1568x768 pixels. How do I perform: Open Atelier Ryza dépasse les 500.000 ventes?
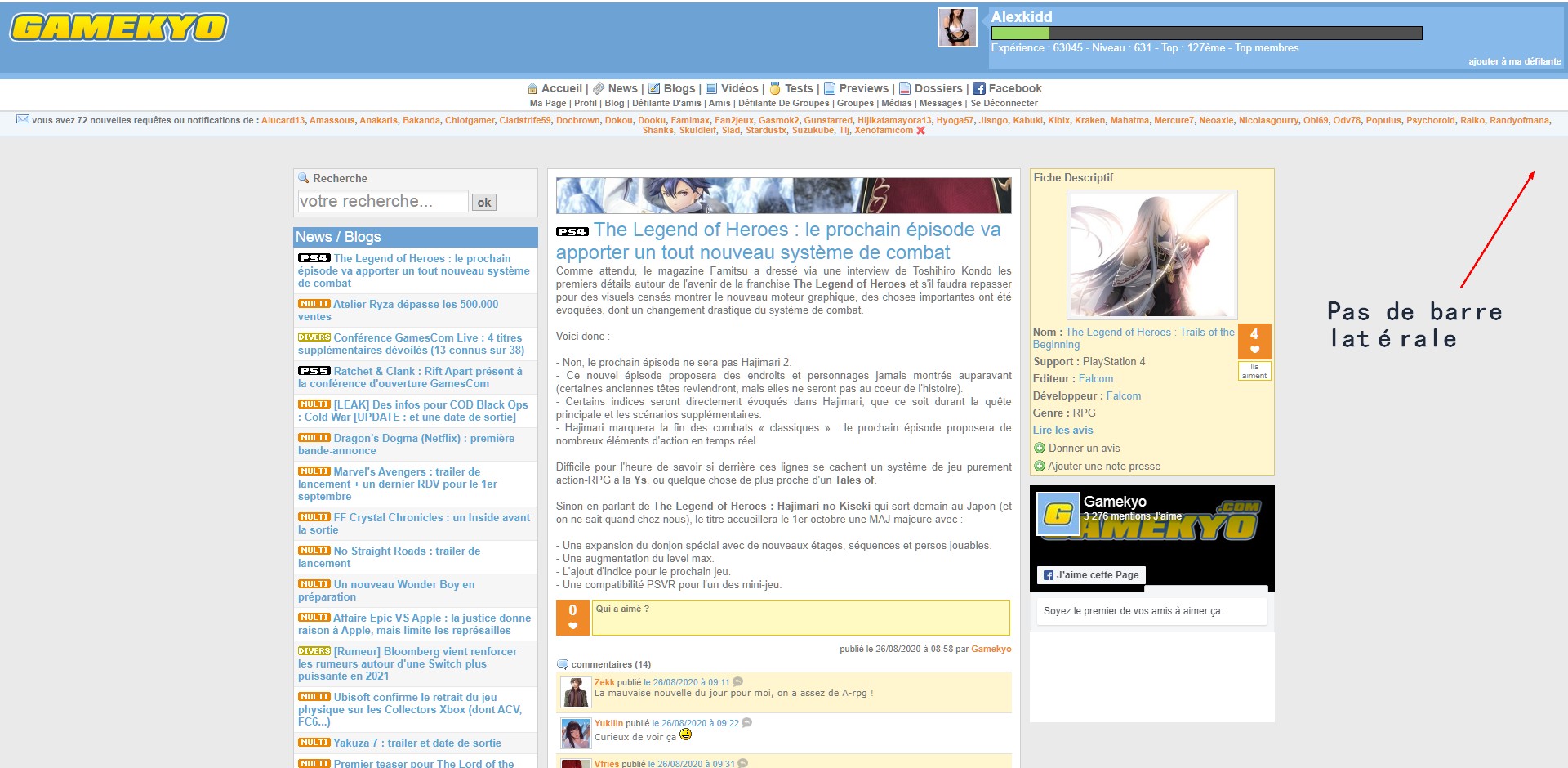398,310
